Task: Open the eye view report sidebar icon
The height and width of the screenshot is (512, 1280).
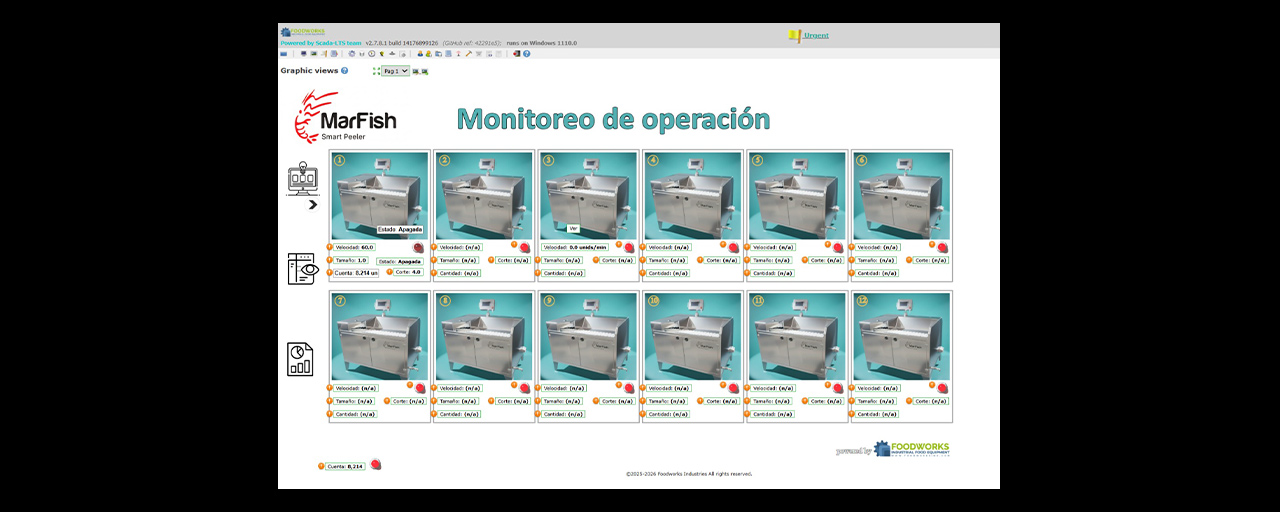Action: coord(303,268)
